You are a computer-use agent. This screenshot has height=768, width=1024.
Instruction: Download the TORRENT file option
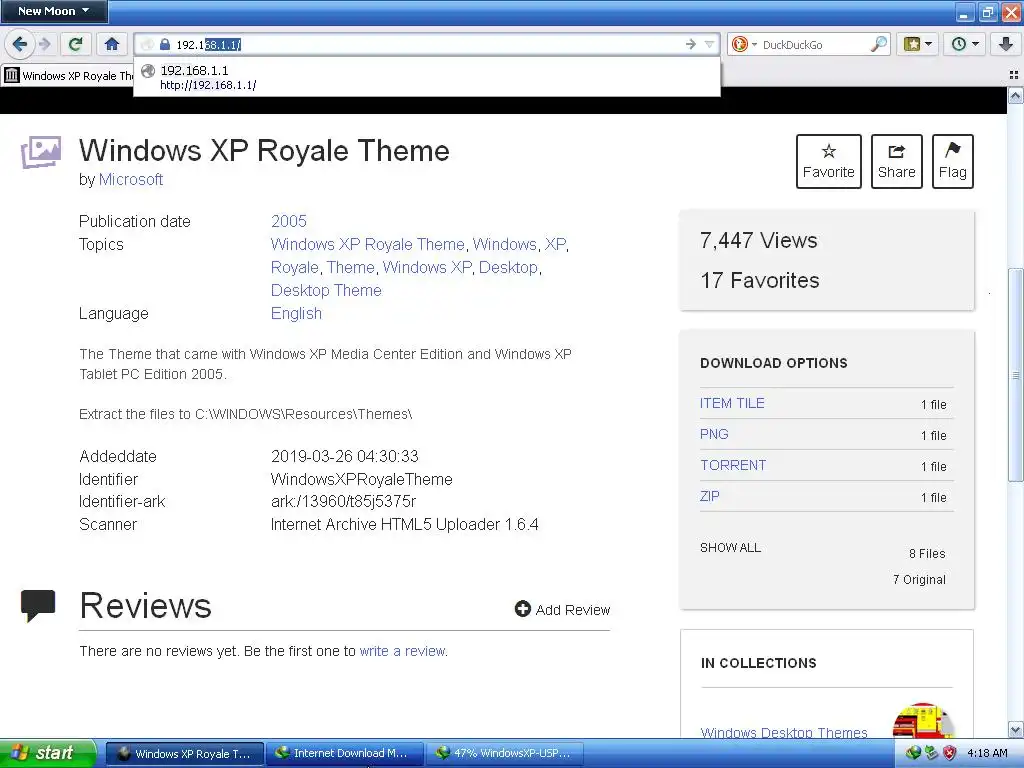(733, 465)
